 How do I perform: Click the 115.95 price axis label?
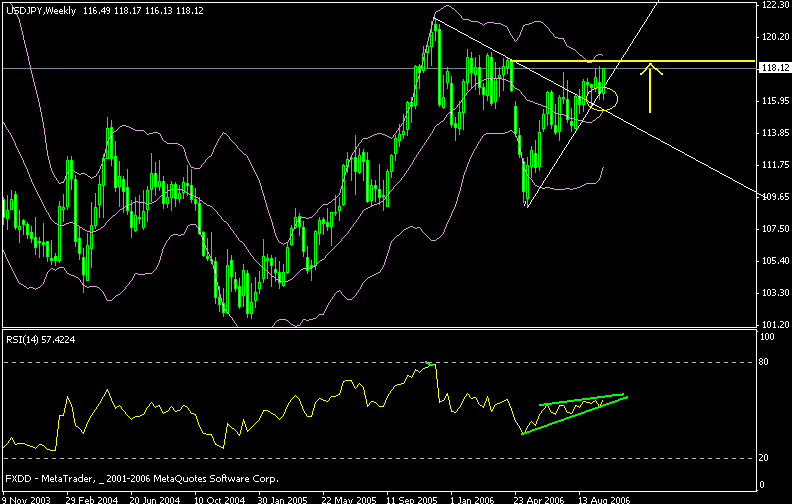775,100
